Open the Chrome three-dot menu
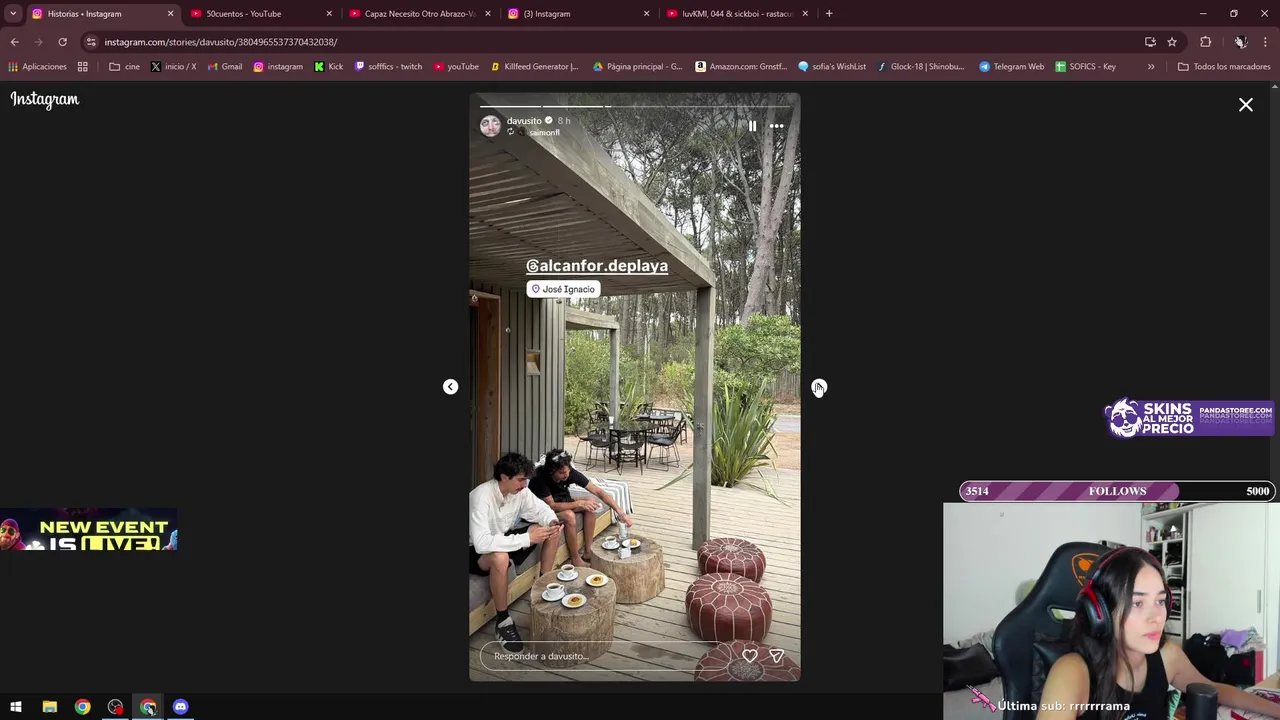 [1265, 42]
